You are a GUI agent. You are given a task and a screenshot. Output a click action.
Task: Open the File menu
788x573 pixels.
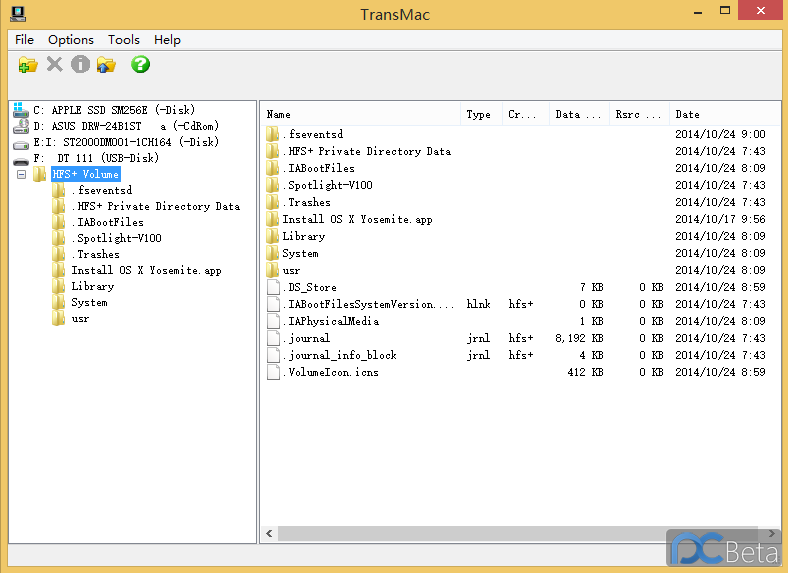click(x=24, y=40)
